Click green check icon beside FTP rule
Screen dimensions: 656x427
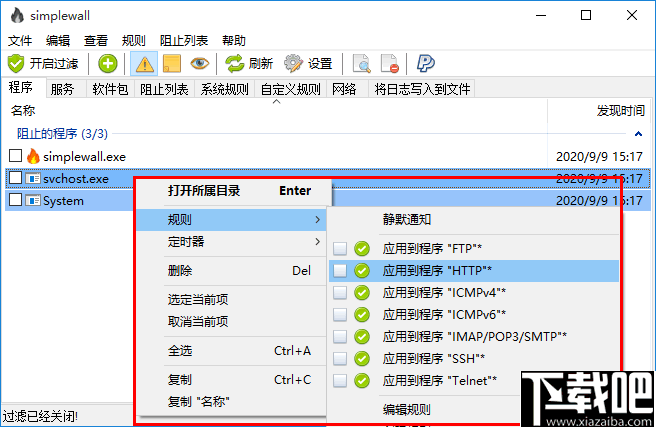pos(362,248)
